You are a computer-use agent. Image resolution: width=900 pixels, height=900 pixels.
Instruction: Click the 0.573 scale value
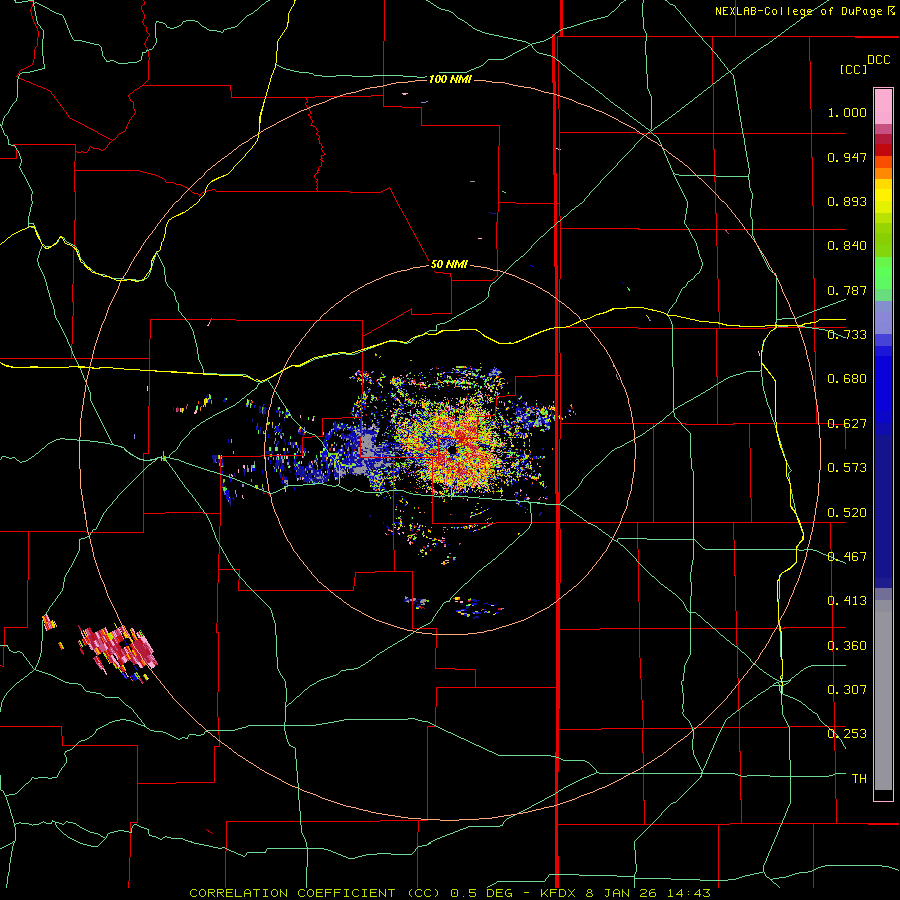(847, 468)
